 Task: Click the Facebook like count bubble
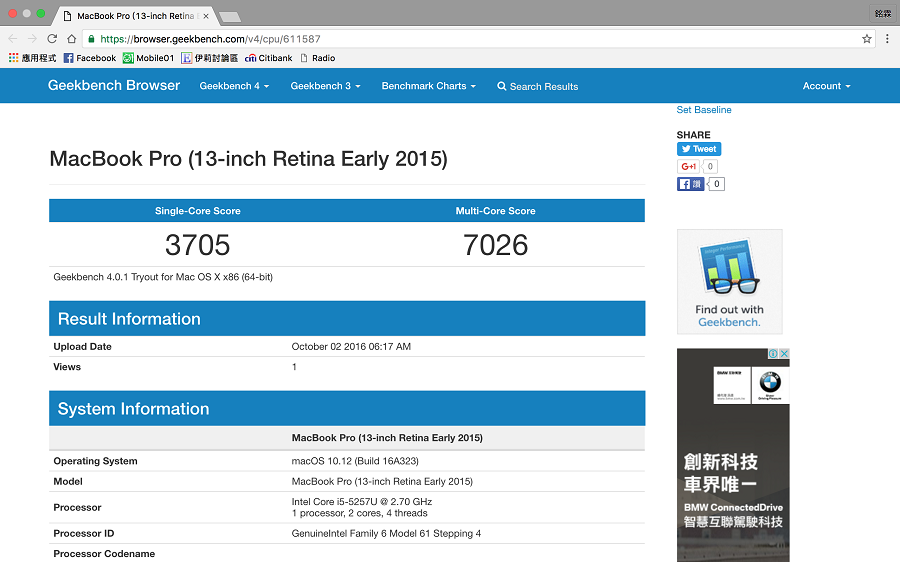click(716, 184)
